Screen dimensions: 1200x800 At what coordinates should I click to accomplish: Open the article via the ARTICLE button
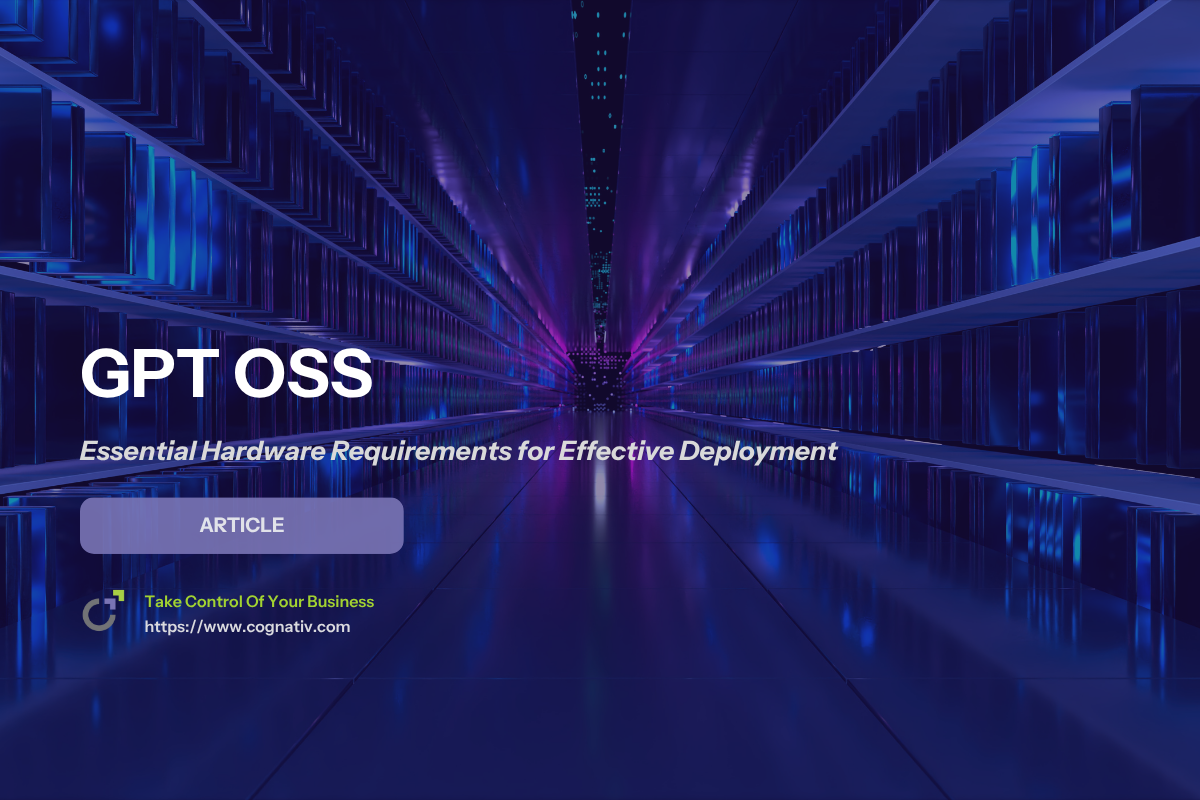pos(241,525)
